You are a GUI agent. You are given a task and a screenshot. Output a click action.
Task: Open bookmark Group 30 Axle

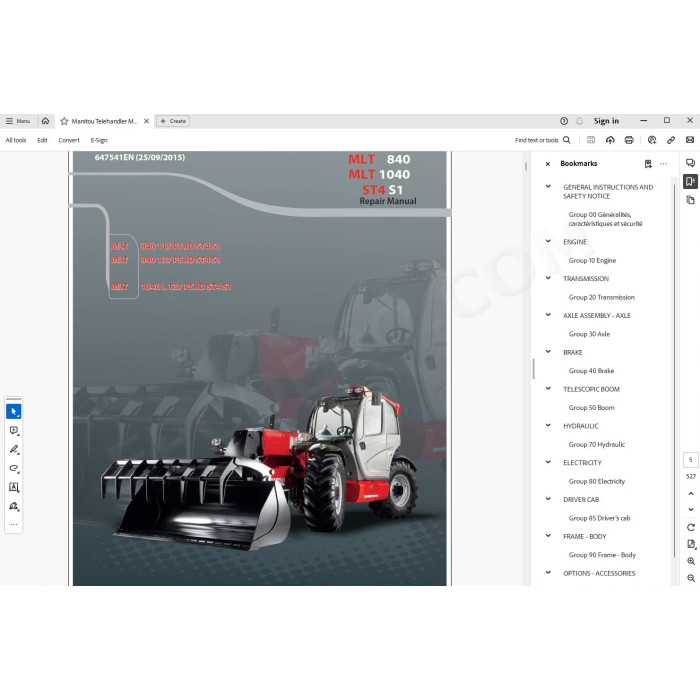point(589,334)
